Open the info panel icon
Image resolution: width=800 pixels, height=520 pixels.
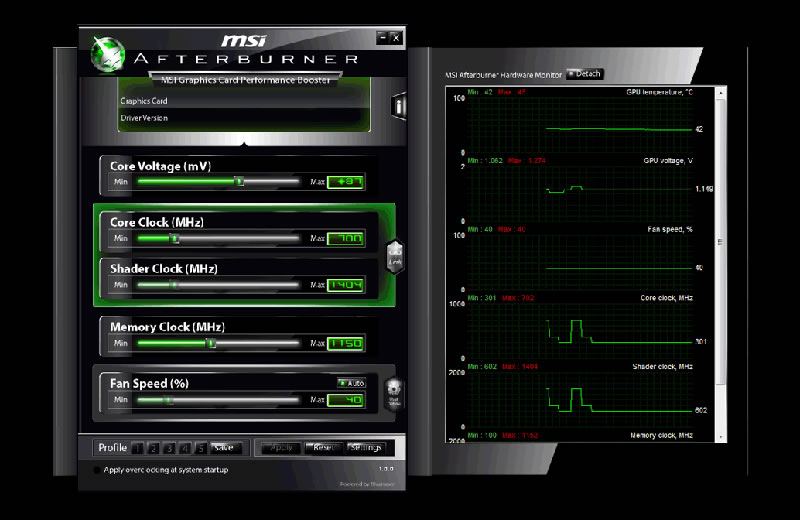(x=398, y=106)
